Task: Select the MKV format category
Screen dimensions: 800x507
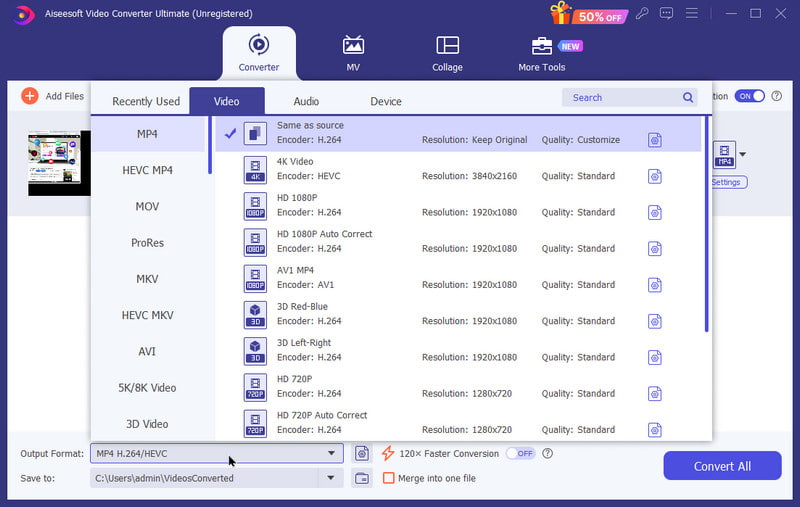Action: 147,279
